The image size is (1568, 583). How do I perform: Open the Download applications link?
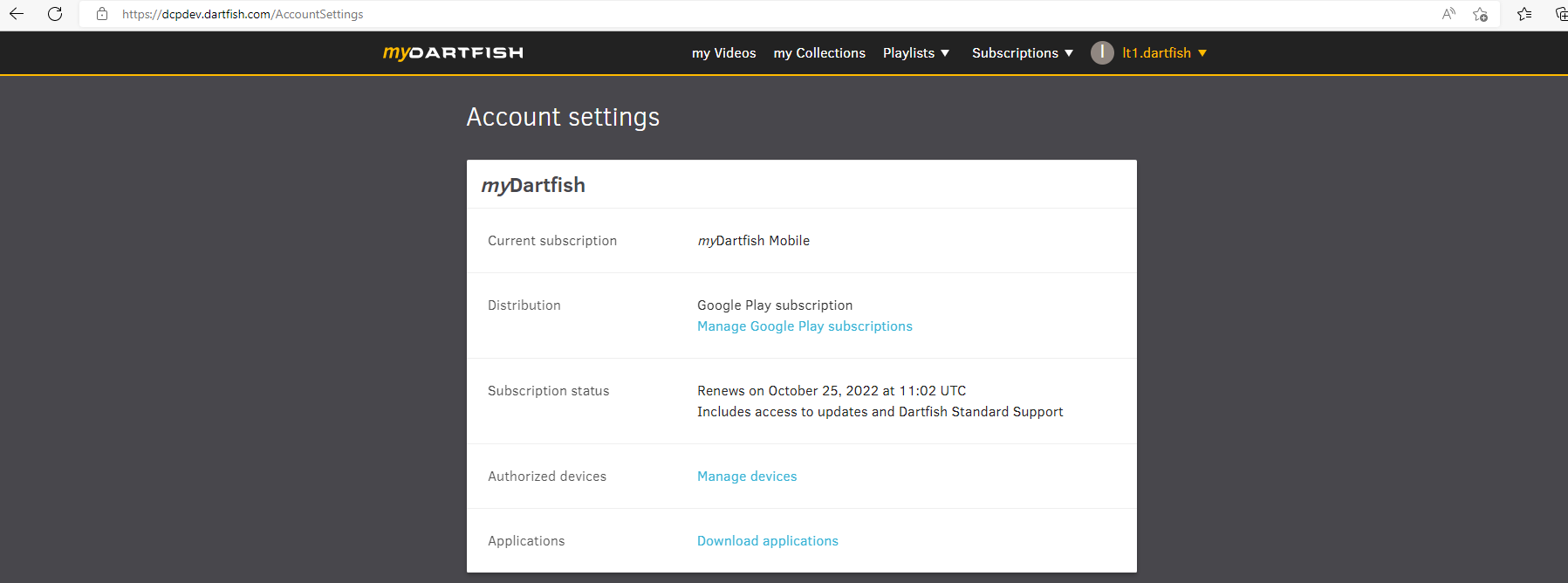pyautogui.click(x=768, y=541)
